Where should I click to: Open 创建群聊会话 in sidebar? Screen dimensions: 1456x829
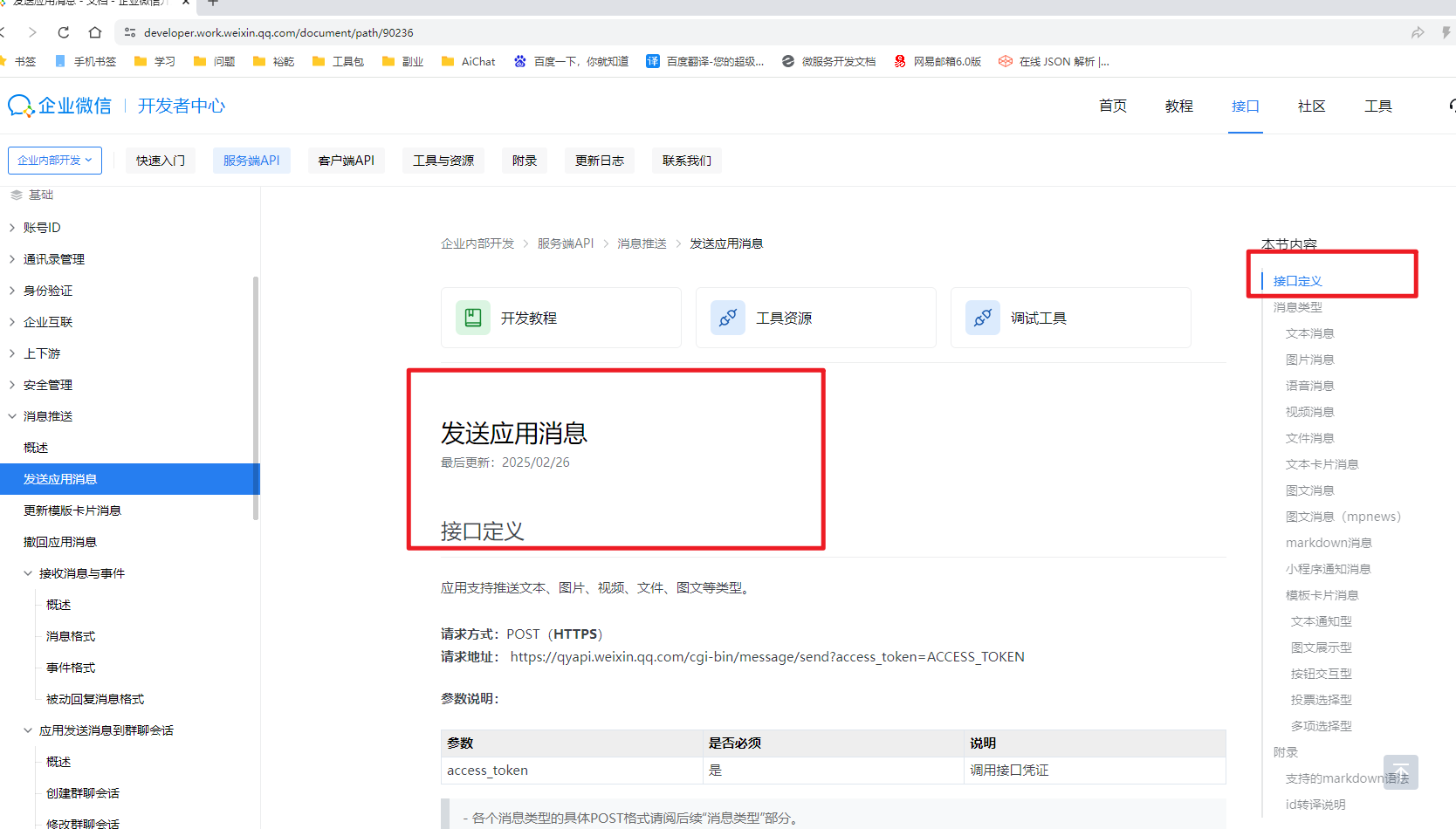pos(83,793)
